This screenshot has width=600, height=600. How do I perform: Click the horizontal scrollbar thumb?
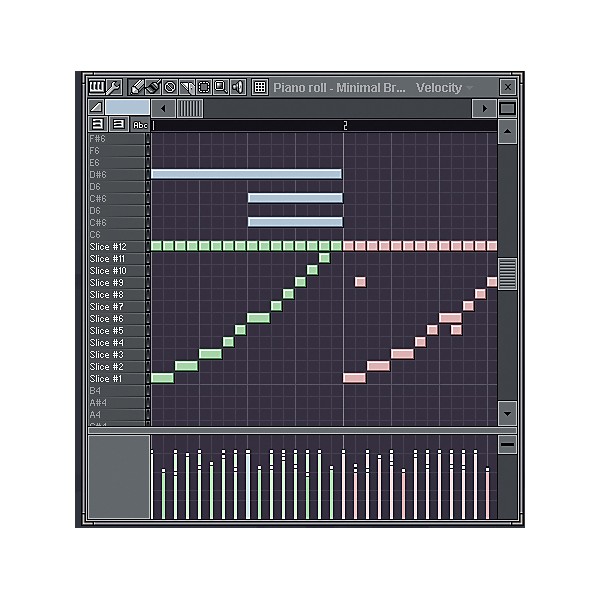click(190, 108)
